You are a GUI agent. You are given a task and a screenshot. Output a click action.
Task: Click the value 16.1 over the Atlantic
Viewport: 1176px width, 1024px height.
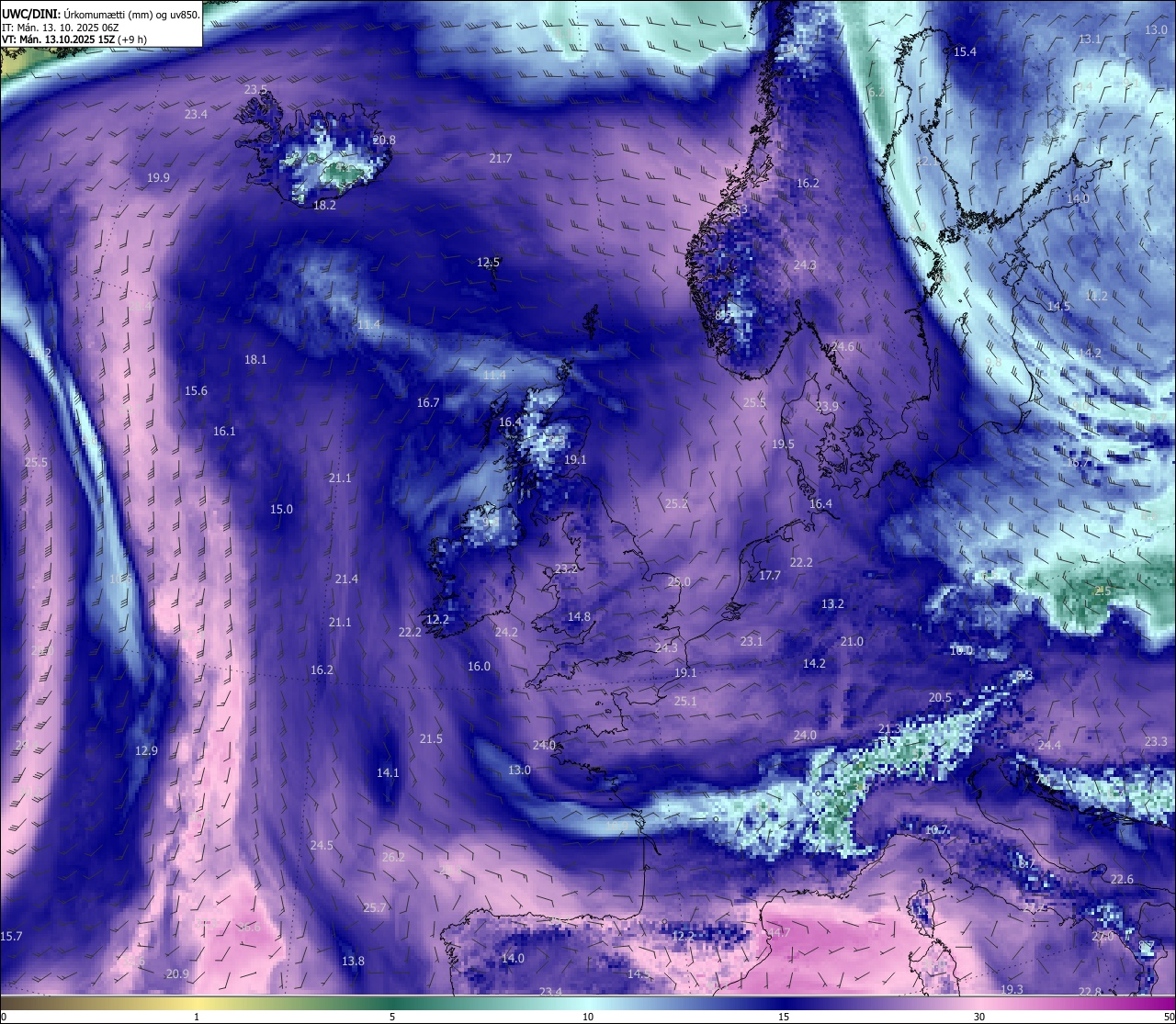224,432
